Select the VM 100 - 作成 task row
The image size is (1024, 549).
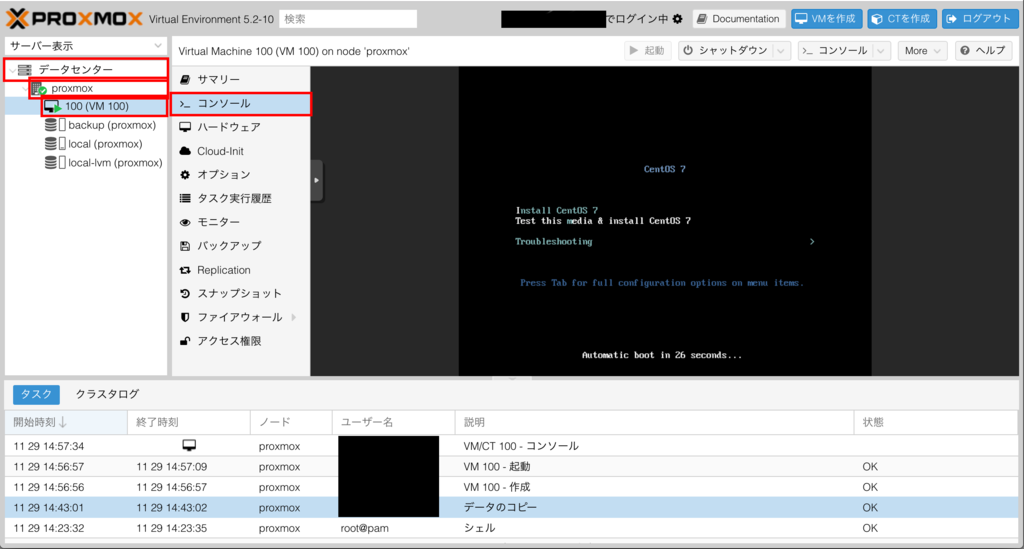(x=511, y=487)
